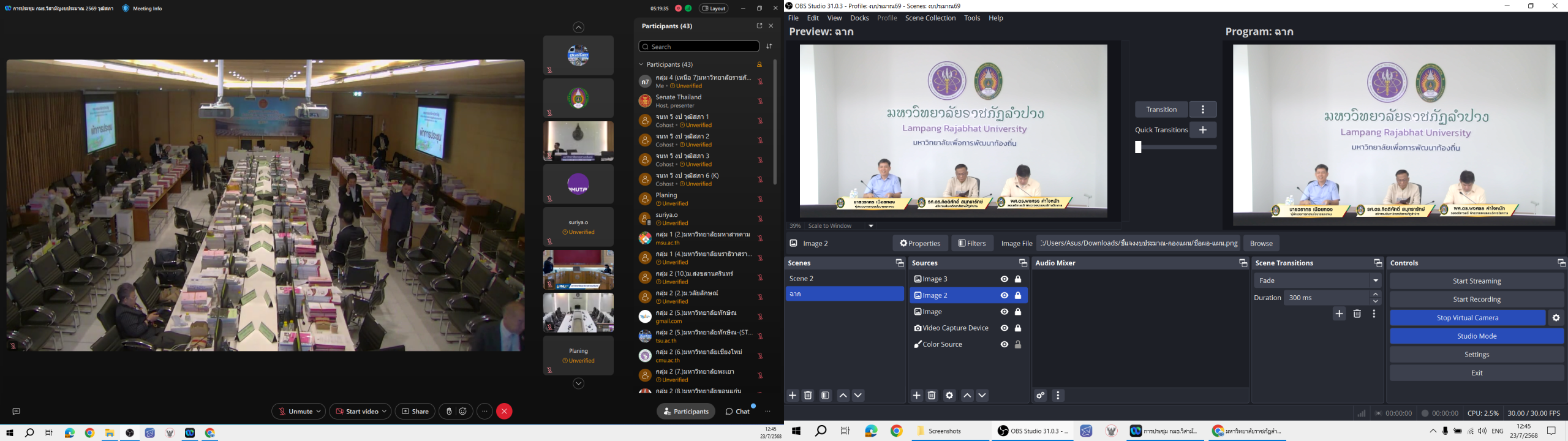Open more options ellipsis next to reactions
Image resolution: width=1568 pixels, height=441 pixels.
coord(484,412)
